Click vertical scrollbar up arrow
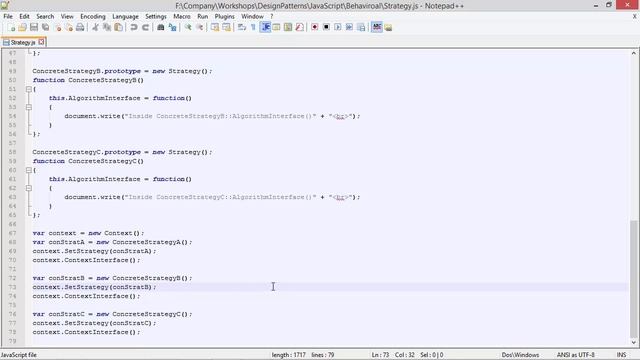Image resolution: width=640 pixels, height=360 pixels. (x=633, y=53)
